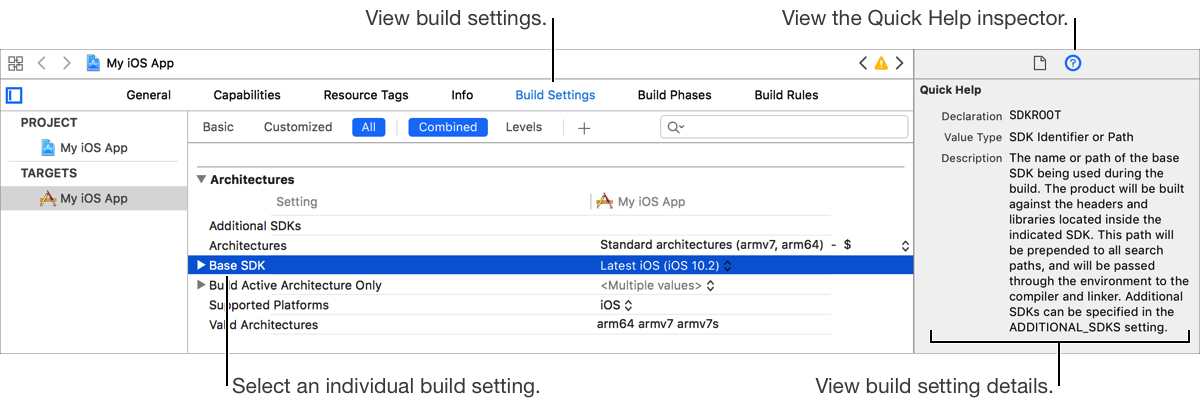Select My iOS App under PROJECT
Image resolution: width=1200 pixels, height=404 pixels.
[x=93, y=148]
